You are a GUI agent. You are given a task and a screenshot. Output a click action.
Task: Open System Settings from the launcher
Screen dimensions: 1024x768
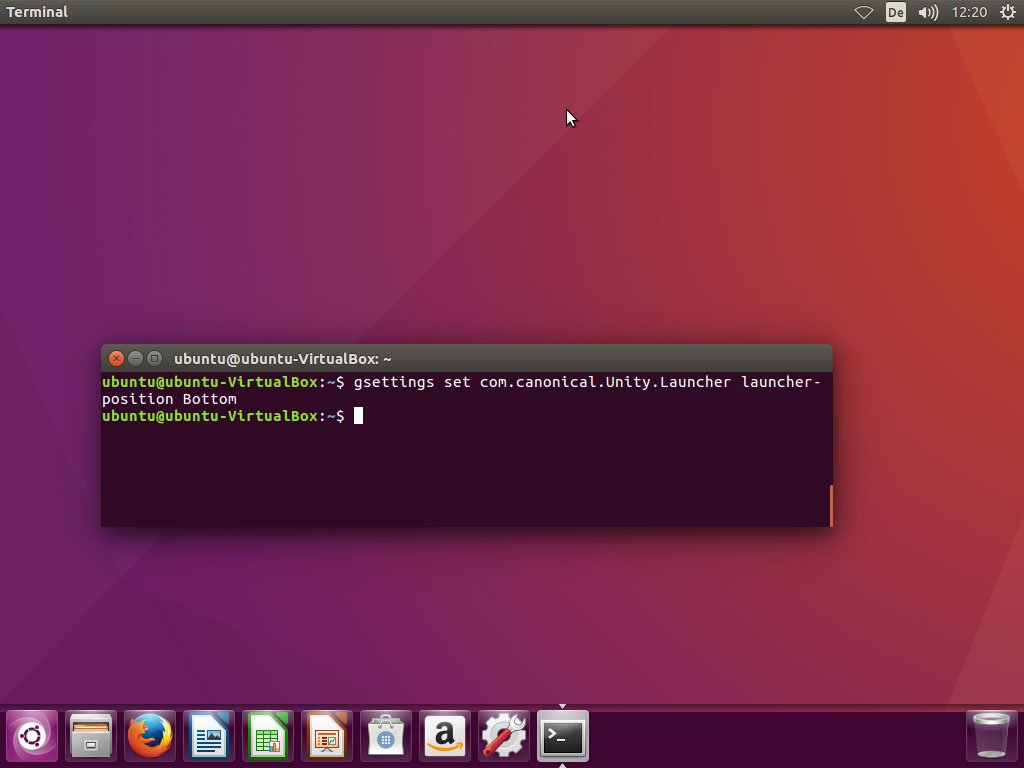tap(503, 736)
